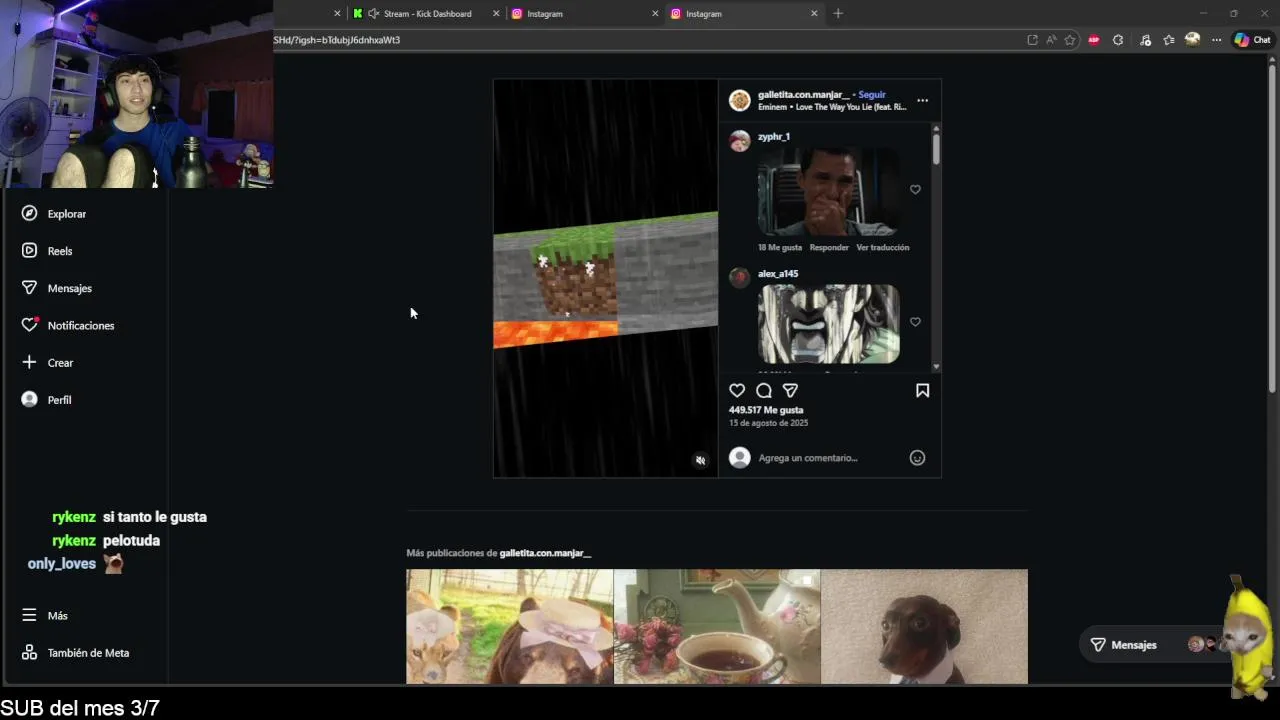This screenshot has width=1280, height=720.
Task: Like the post with heart icon
Action: pos(737,390)
